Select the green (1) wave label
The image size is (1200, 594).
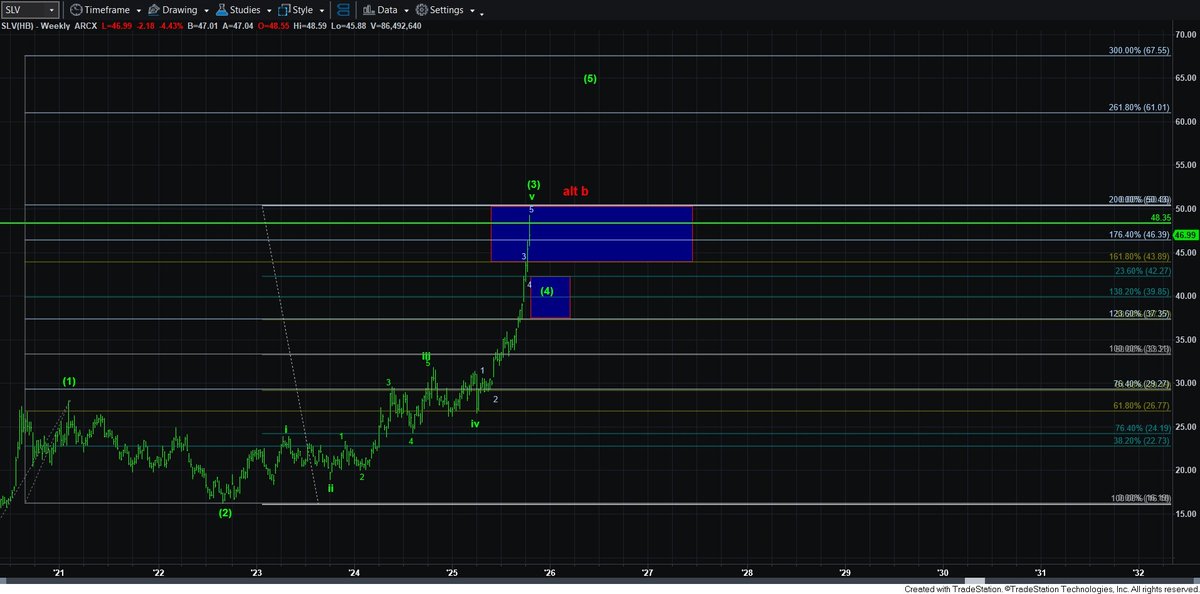click(69, 381)
